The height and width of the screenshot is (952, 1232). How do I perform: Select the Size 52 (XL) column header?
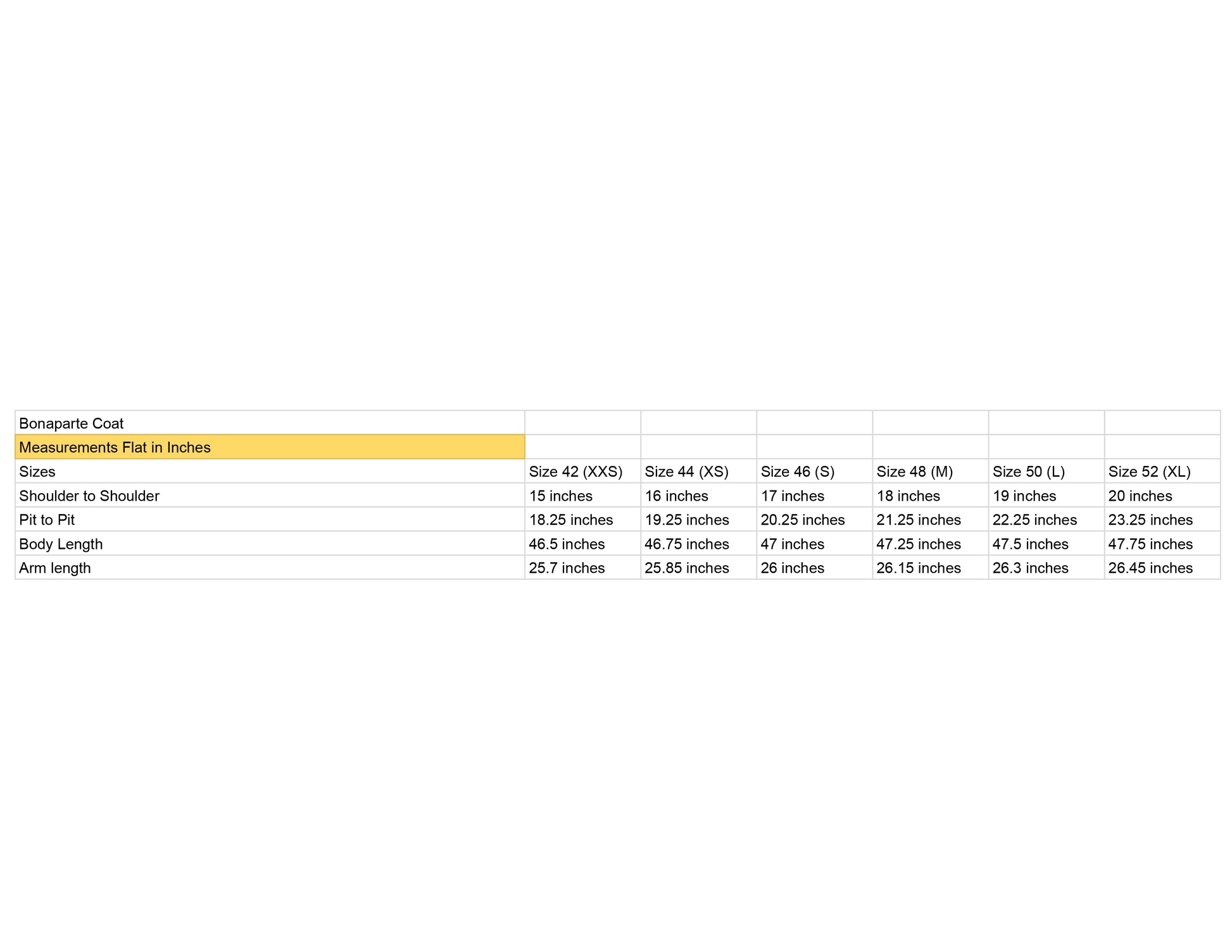[x=1149, y=472]
